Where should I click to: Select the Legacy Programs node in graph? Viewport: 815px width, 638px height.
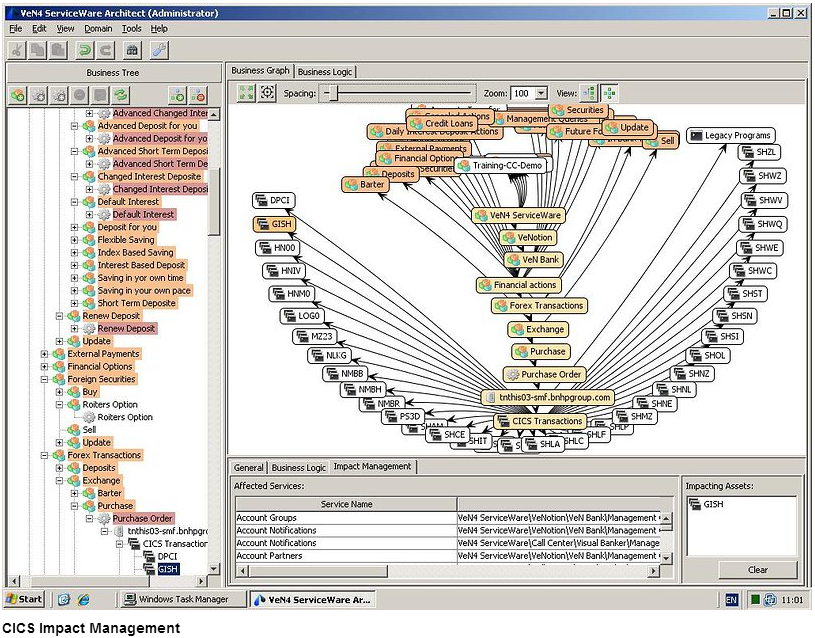coord(730,135)
